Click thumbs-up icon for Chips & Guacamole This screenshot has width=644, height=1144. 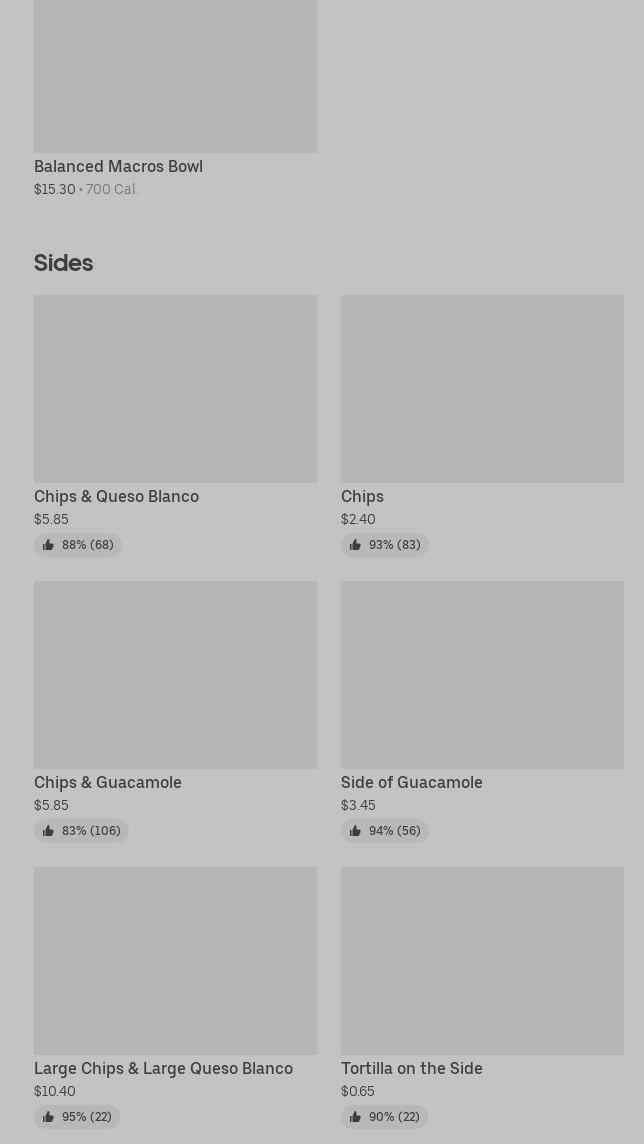pyautogui.click(x=48, y=831)
